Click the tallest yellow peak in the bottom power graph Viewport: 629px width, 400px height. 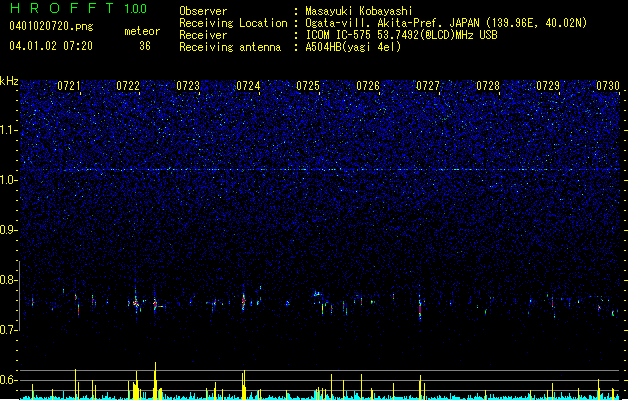coord(155,380)
